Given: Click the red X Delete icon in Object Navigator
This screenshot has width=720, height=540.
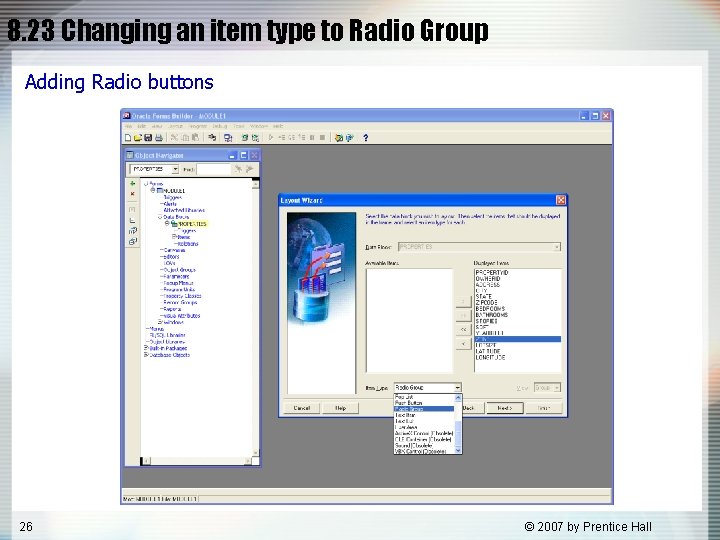Looking at the screenshot, I should point(133,194).
